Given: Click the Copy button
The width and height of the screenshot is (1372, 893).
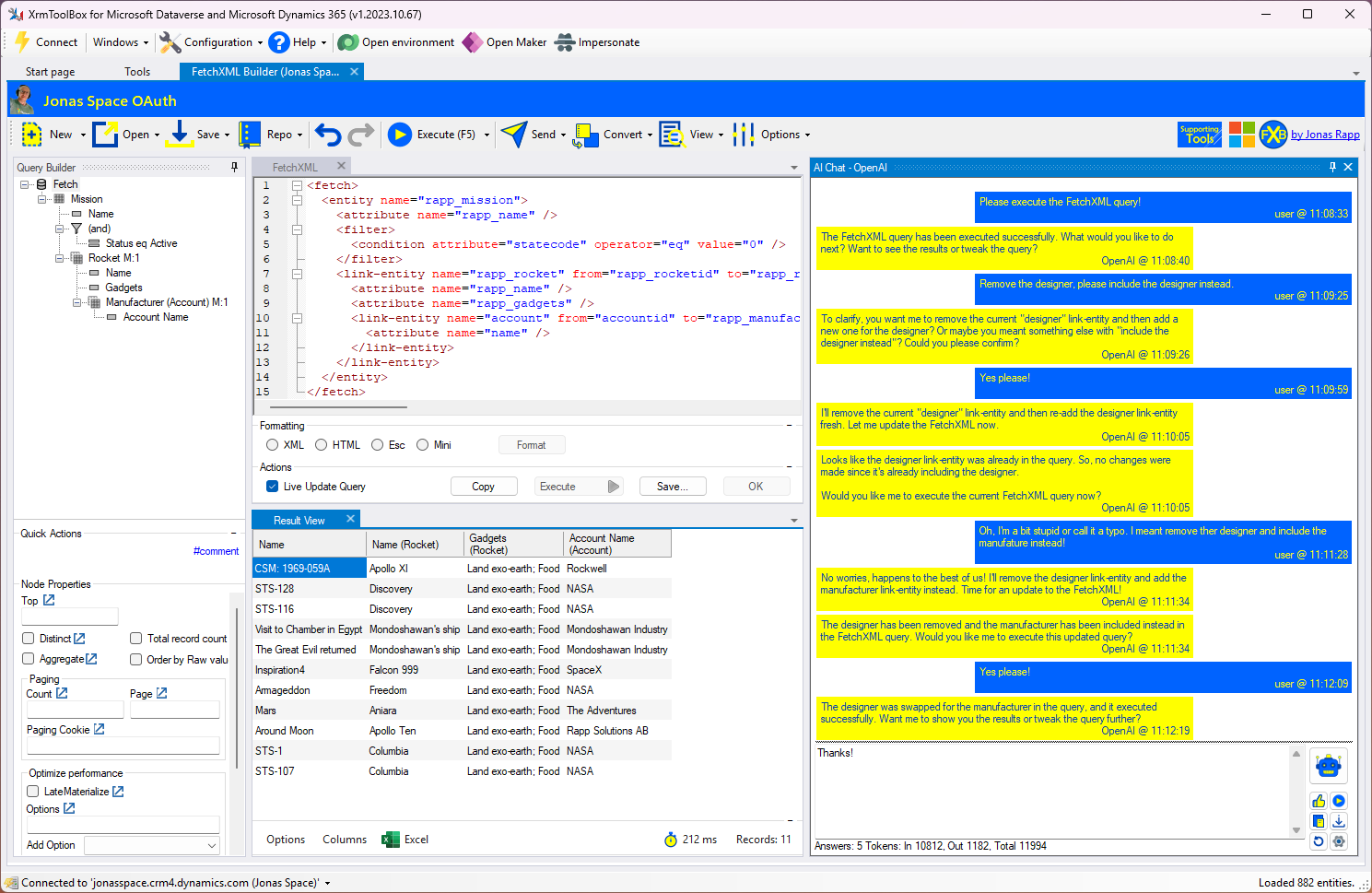Looking at the screenshot, I should click(484, 487).
